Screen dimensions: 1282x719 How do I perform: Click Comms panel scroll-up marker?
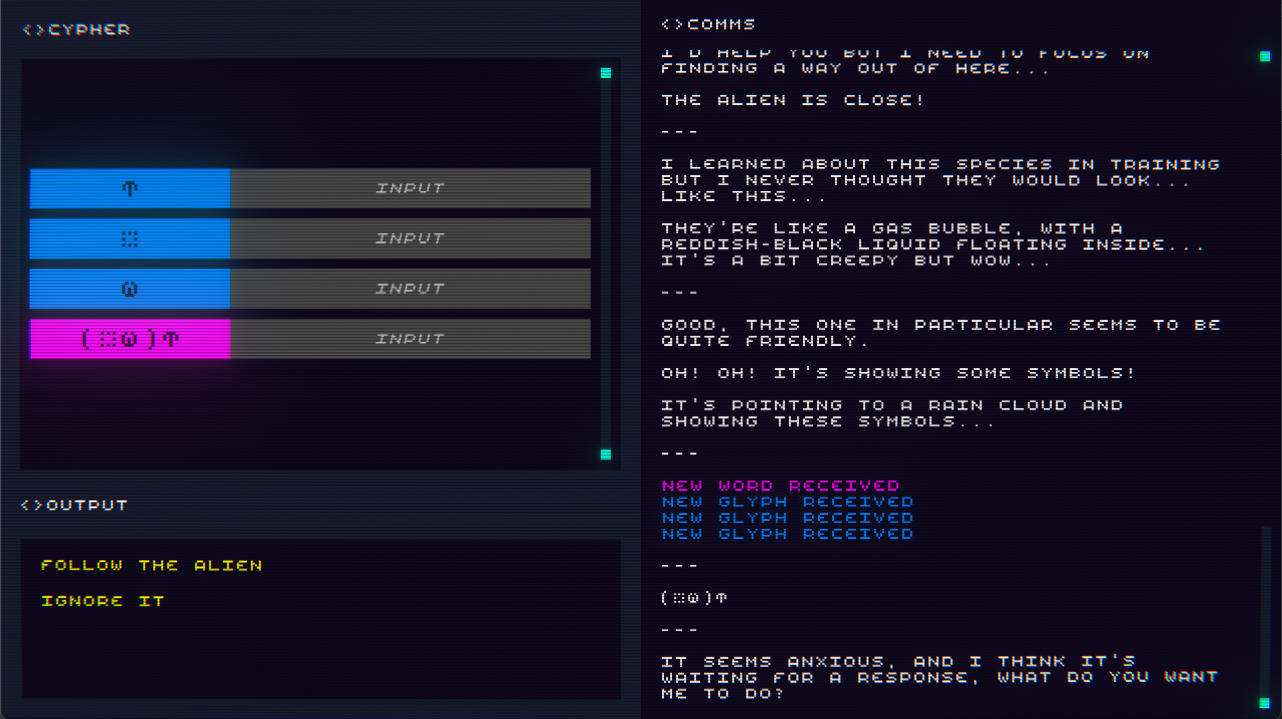1265,56
